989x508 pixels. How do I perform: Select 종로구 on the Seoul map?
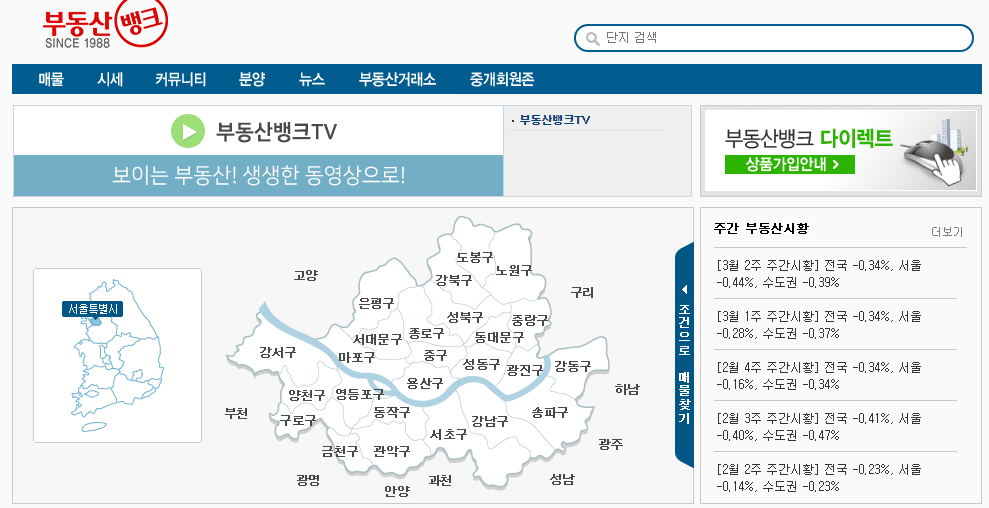click(426, 333)
